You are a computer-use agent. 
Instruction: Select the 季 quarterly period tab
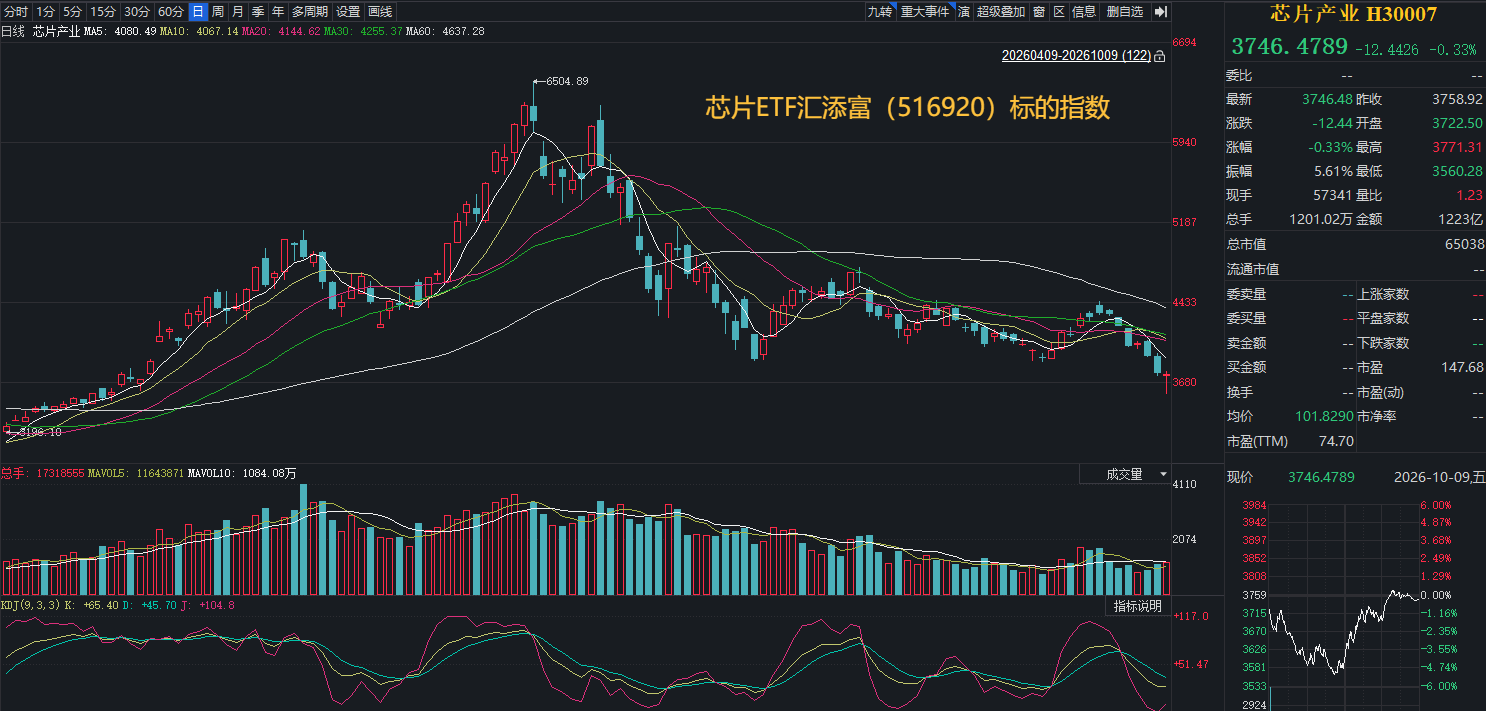258,12
